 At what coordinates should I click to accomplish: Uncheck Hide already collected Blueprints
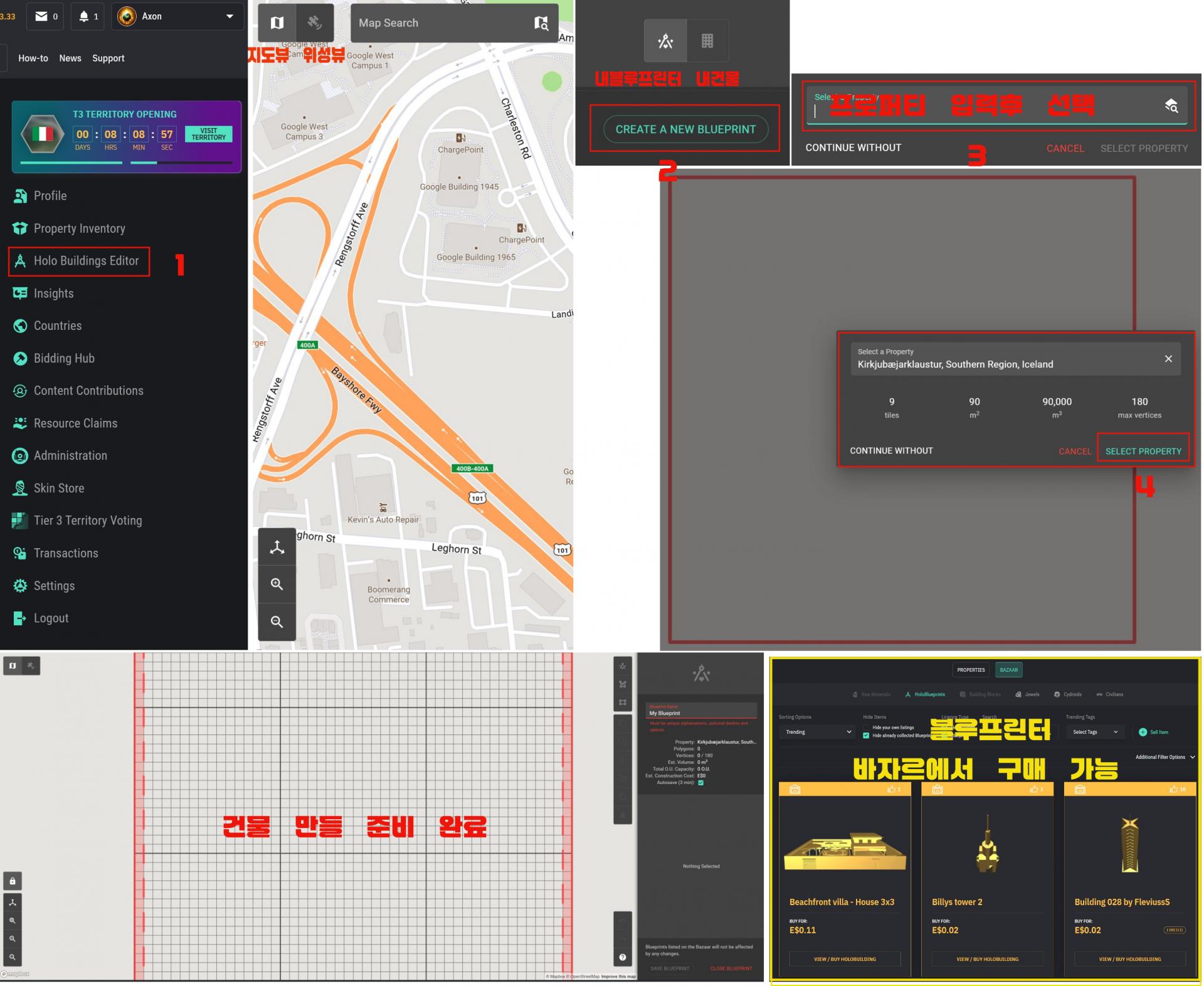point(866,736)
